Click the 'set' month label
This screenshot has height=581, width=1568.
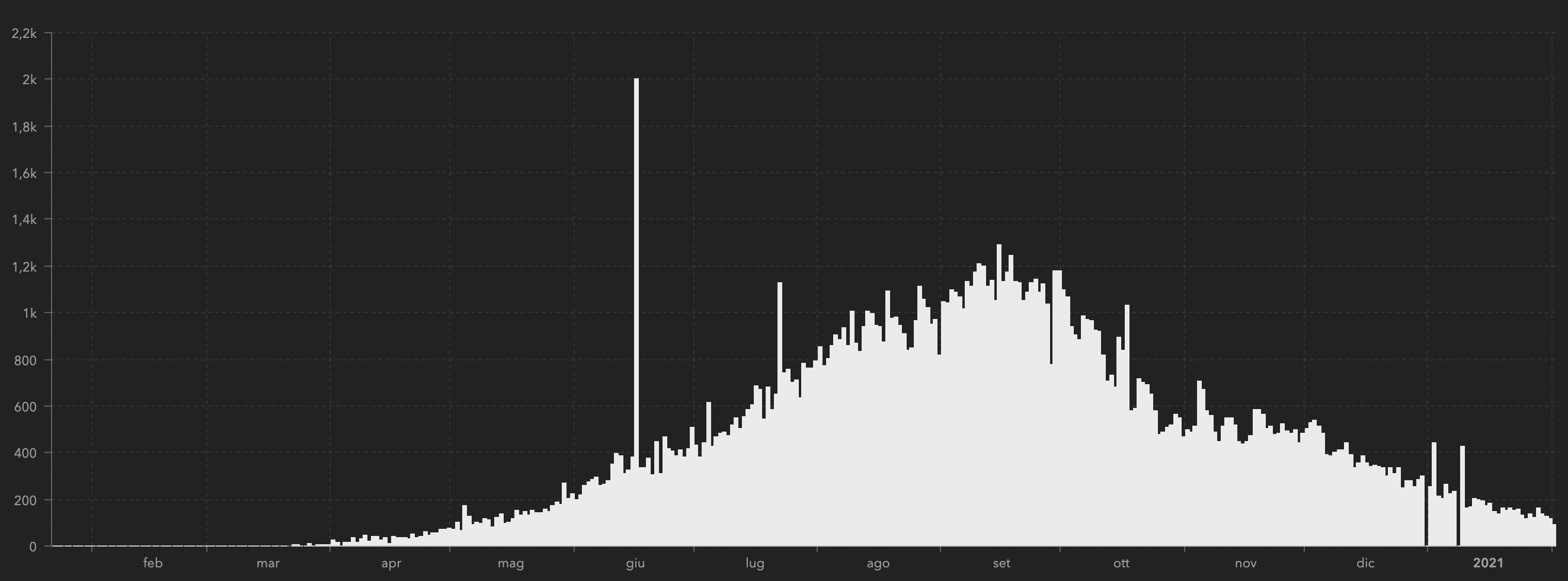[x=1001, y=563]
